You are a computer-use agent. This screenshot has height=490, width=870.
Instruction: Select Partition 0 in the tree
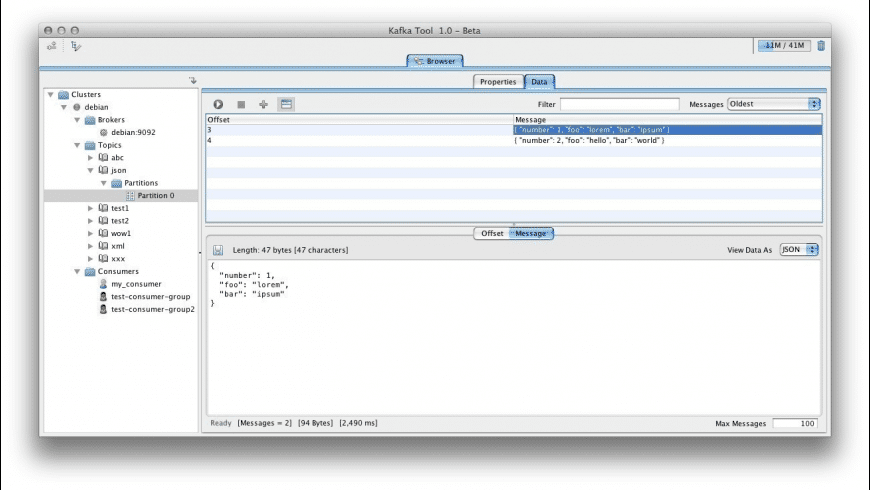click(156, 196)
